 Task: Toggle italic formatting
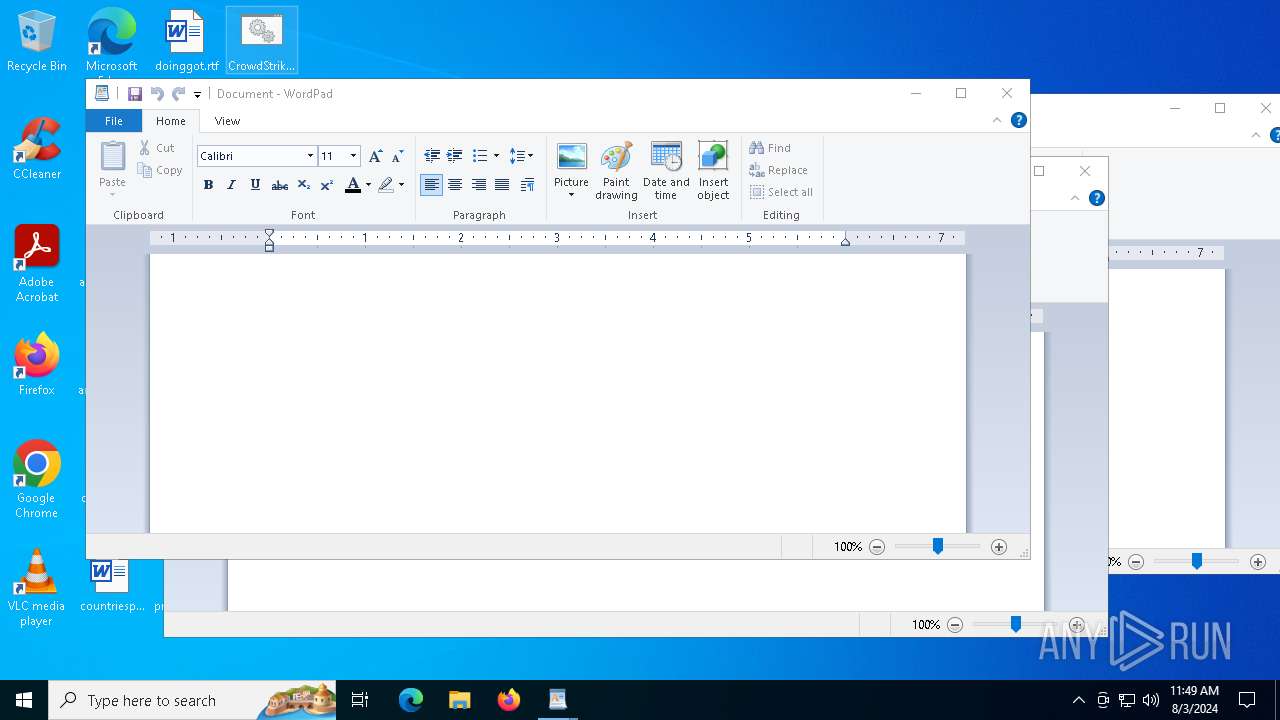coord(231,185)
